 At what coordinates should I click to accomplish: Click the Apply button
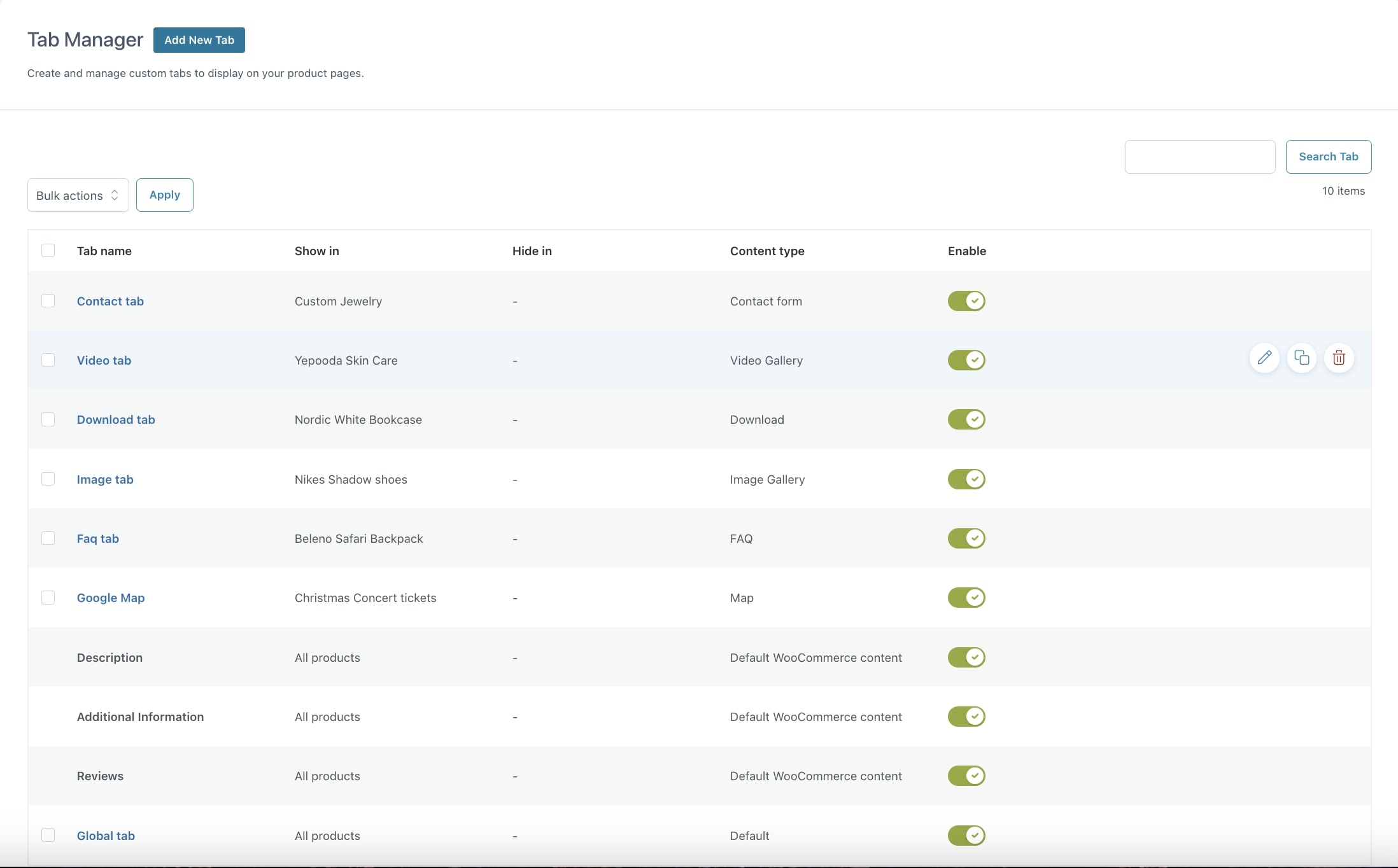pos(164,195)
